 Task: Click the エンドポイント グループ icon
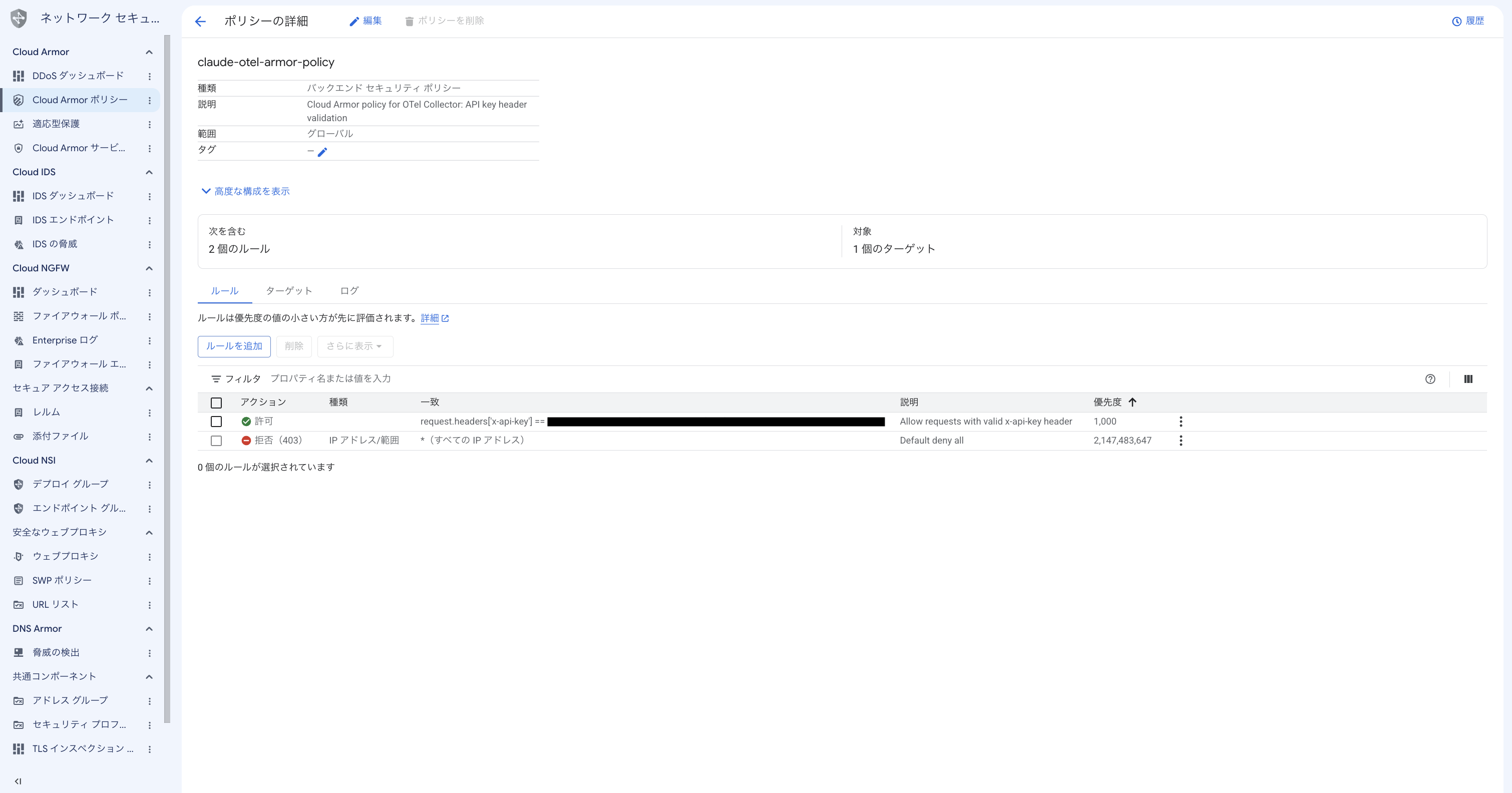point(19,508)
